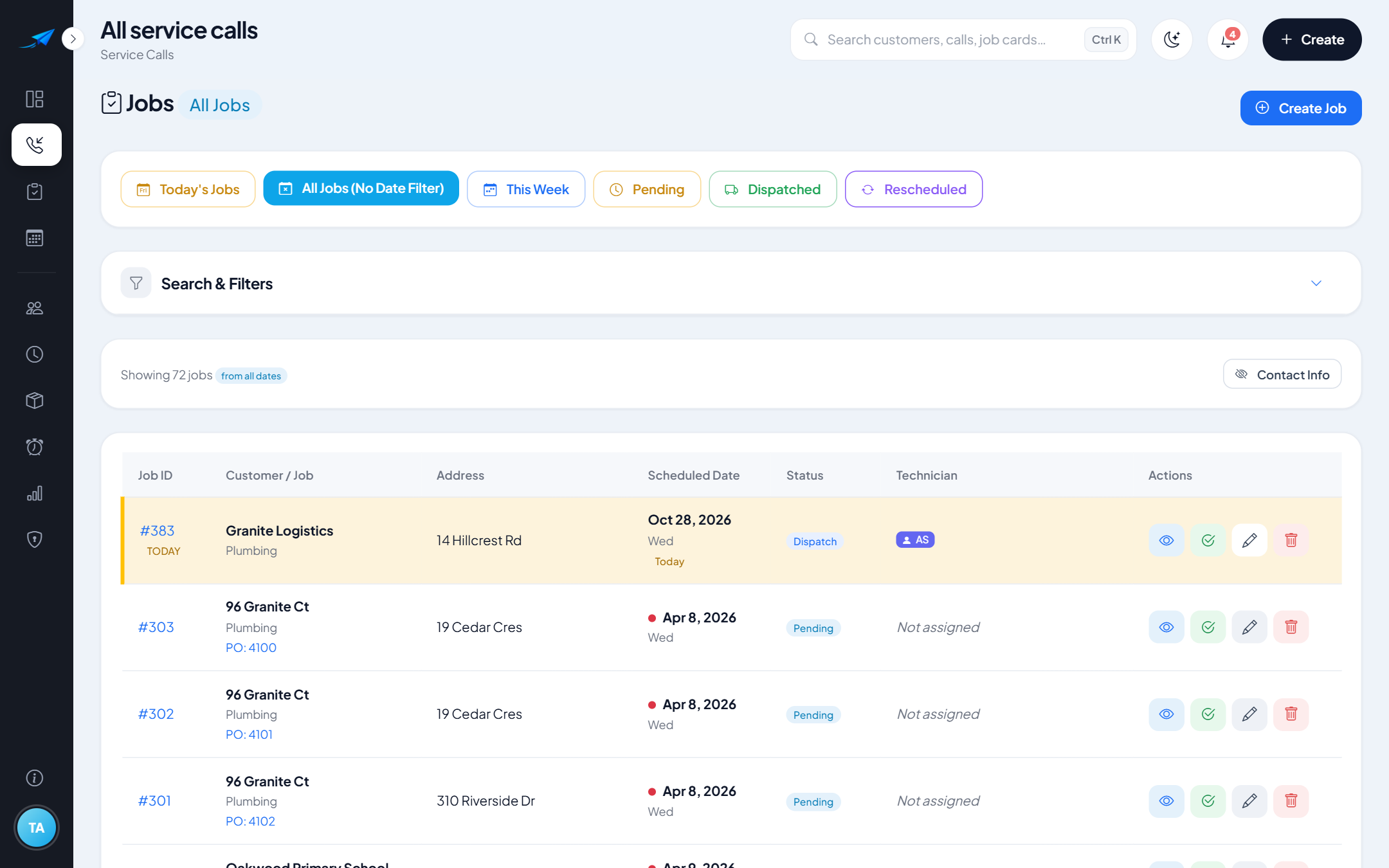The height and width of the screenshot is (868, 1389).
Task: Open the inventory box icon in sidebar
Action: pos(35,401)
